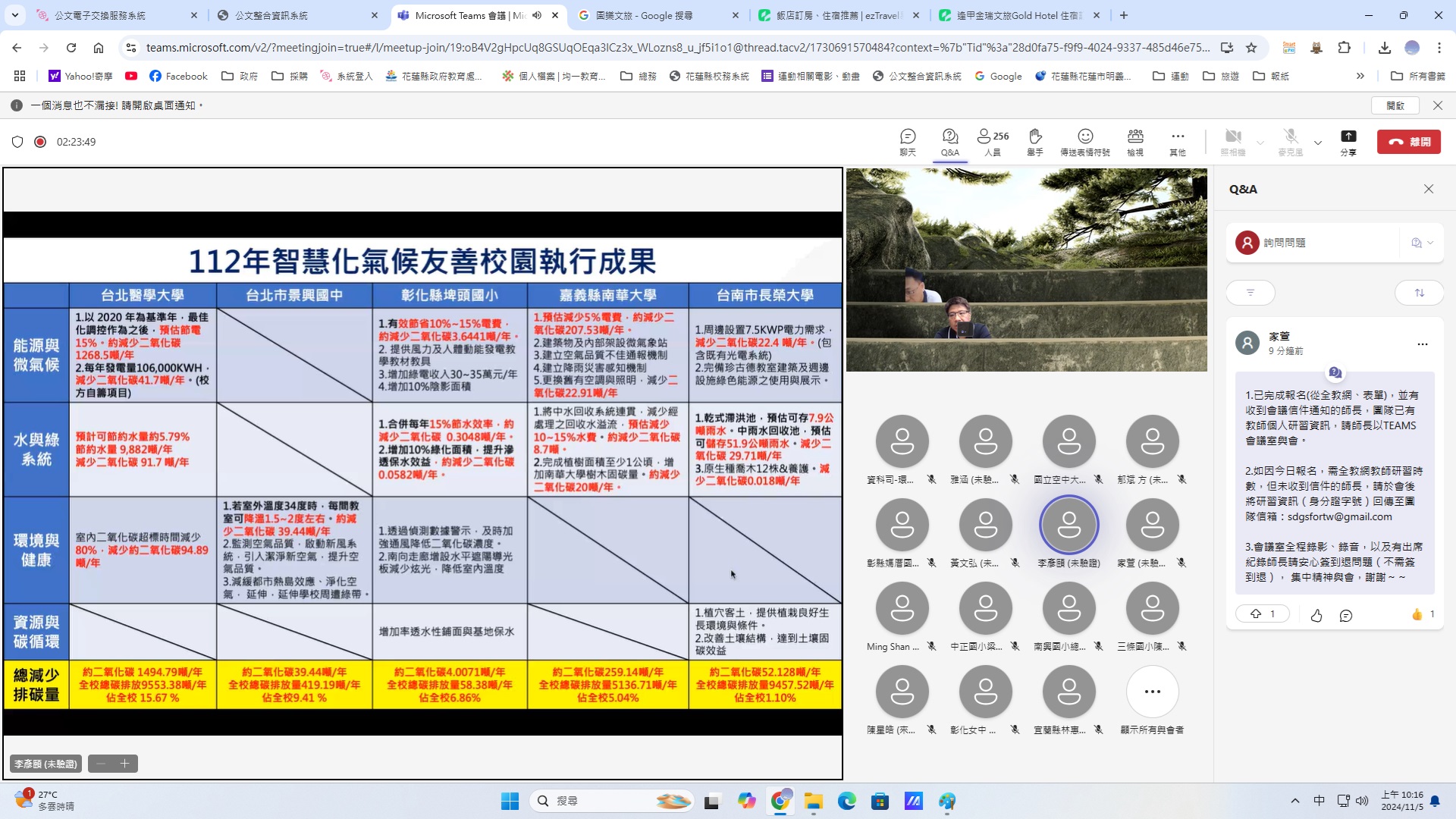The height and width of the screenshot is (819, 1456).
Task: Open the Q&A sort order dropdown
Action: click(1419, 293)
